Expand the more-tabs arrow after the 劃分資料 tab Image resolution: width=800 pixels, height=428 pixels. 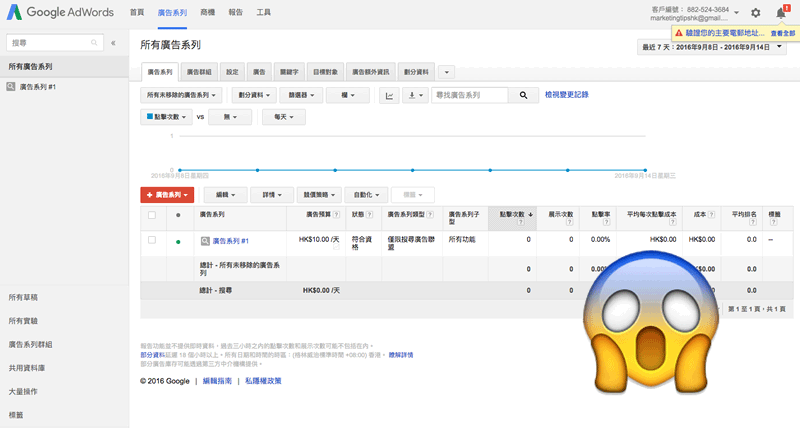446,72
